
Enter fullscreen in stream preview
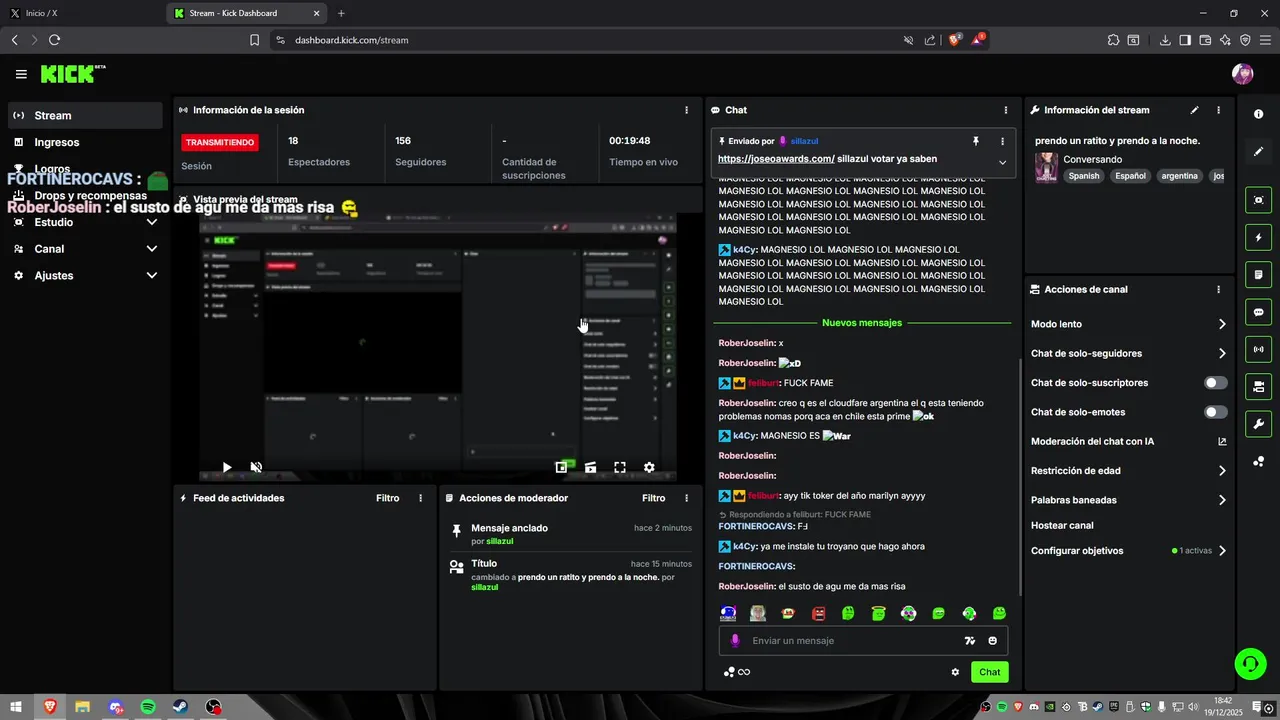pyautogui.click(x=620, y=467)
